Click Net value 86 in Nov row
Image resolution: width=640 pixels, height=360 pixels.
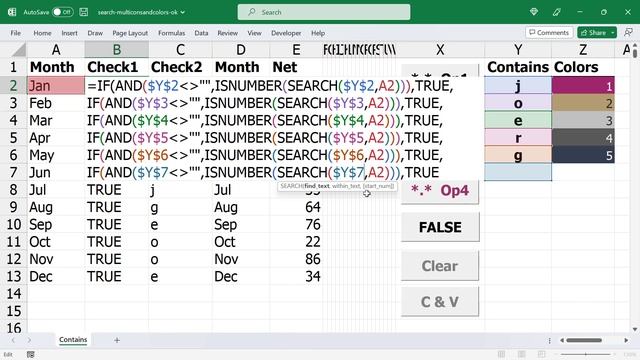[x=296, y=259]
